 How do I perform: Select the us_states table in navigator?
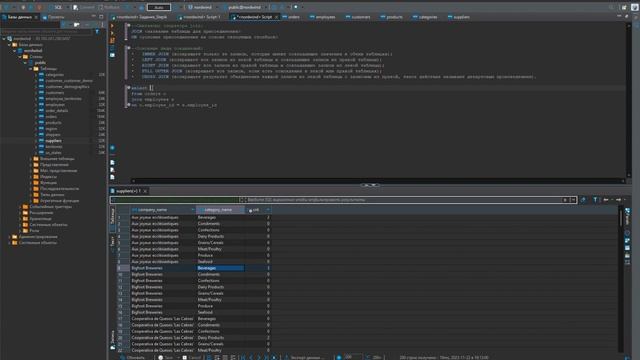click(53, 153)
